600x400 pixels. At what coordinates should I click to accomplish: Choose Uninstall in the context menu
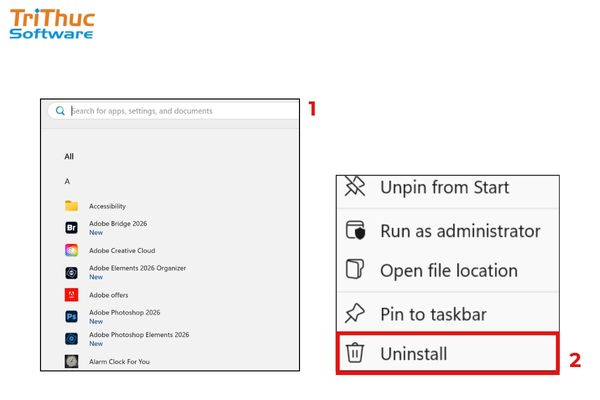(448, 353)
